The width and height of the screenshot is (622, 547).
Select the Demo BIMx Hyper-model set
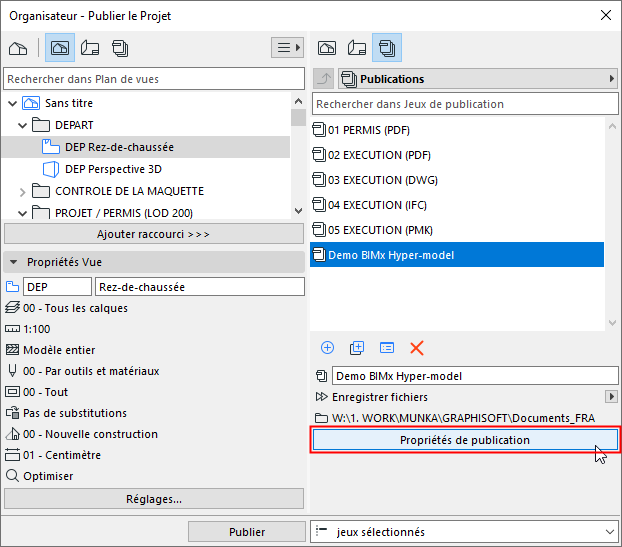(x=457, y=255)
